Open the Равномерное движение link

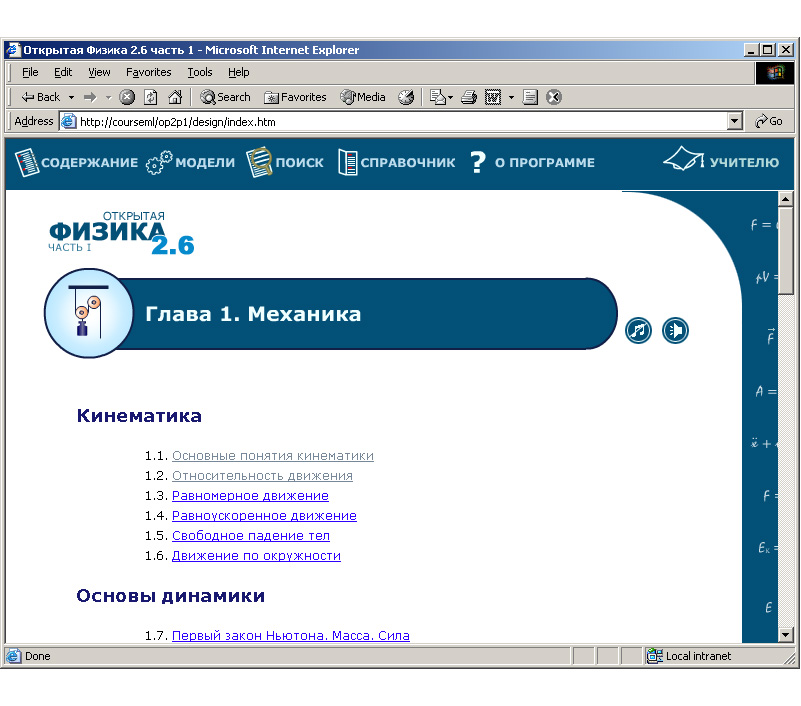coord(250,496)
